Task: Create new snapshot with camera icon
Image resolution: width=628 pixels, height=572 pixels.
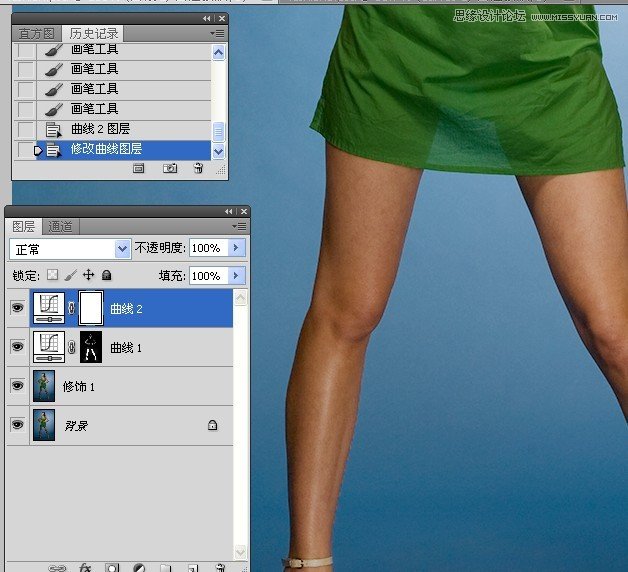Action: [x=170, y=169]
